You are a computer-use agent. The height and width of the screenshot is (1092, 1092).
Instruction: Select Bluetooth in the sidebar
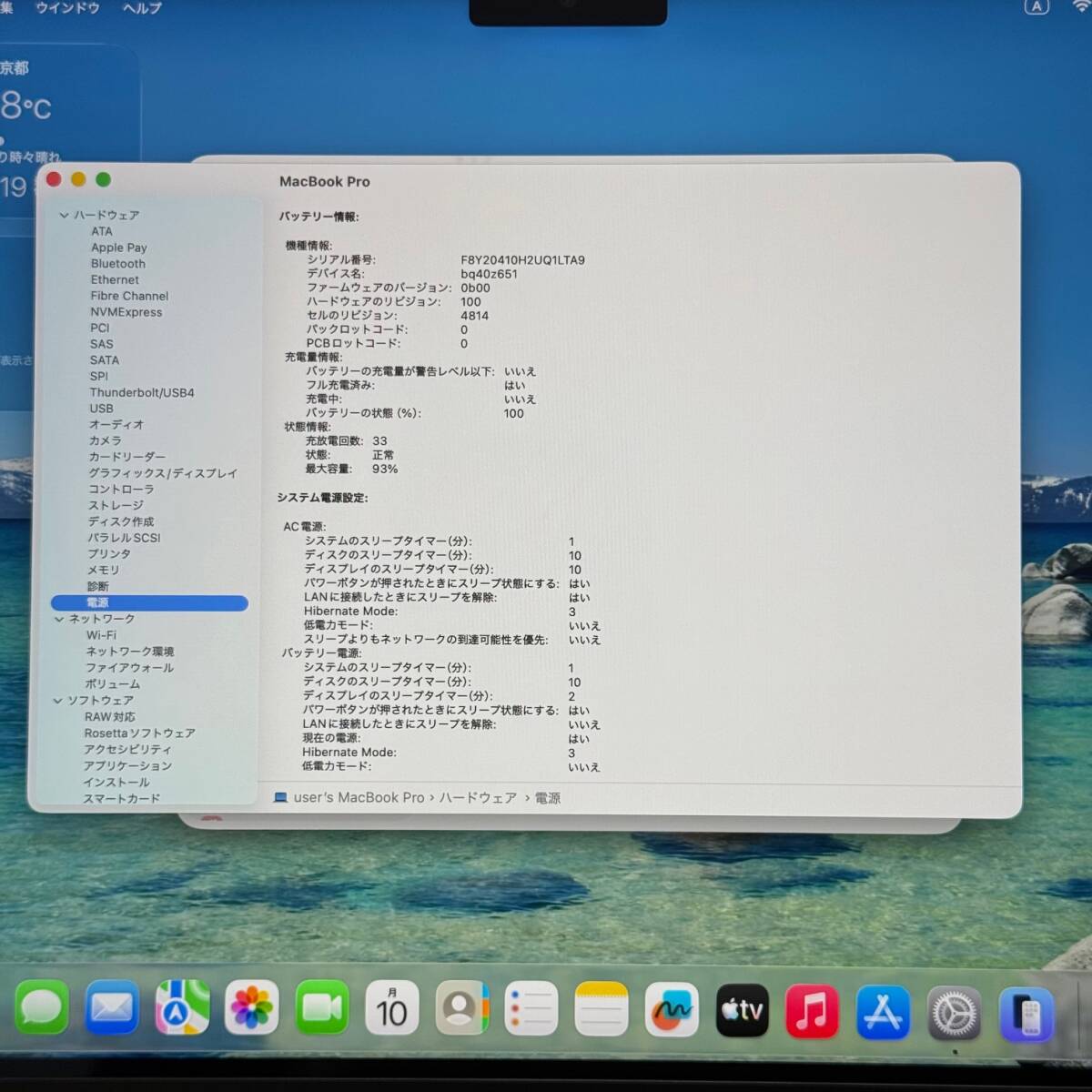117,264
